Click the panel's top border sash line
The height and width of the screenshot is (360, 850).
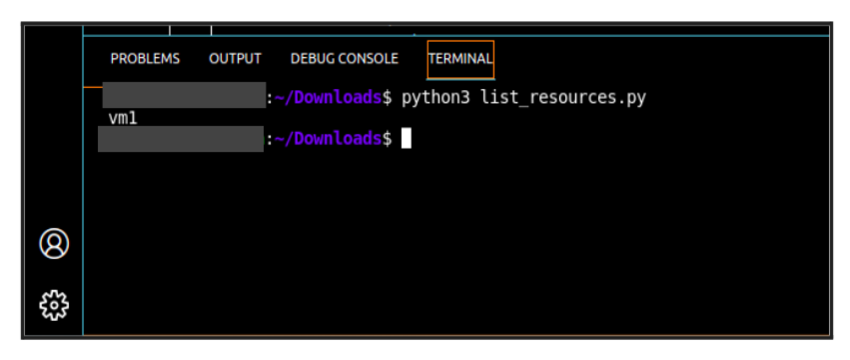point(455,36)
